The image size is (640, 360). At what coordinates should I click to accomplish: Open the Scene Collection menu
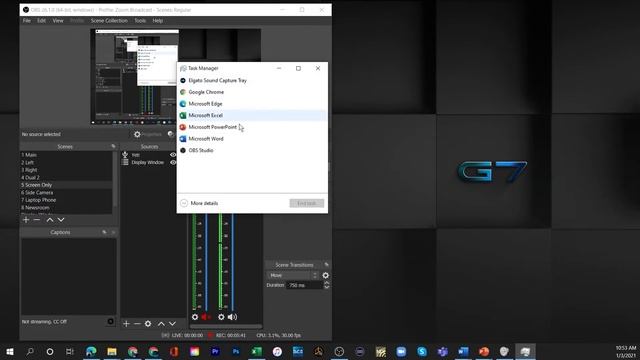pyautogui.click(x=109, y=20)
